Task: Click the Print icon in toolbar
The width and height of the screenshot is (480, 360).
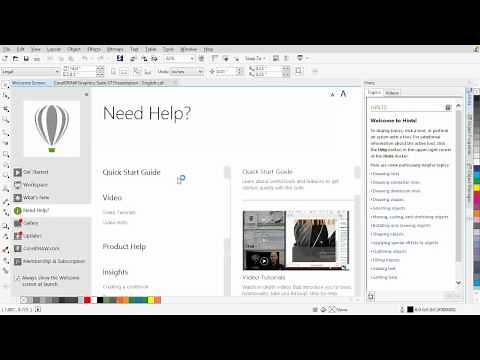Action: [37, 59]
